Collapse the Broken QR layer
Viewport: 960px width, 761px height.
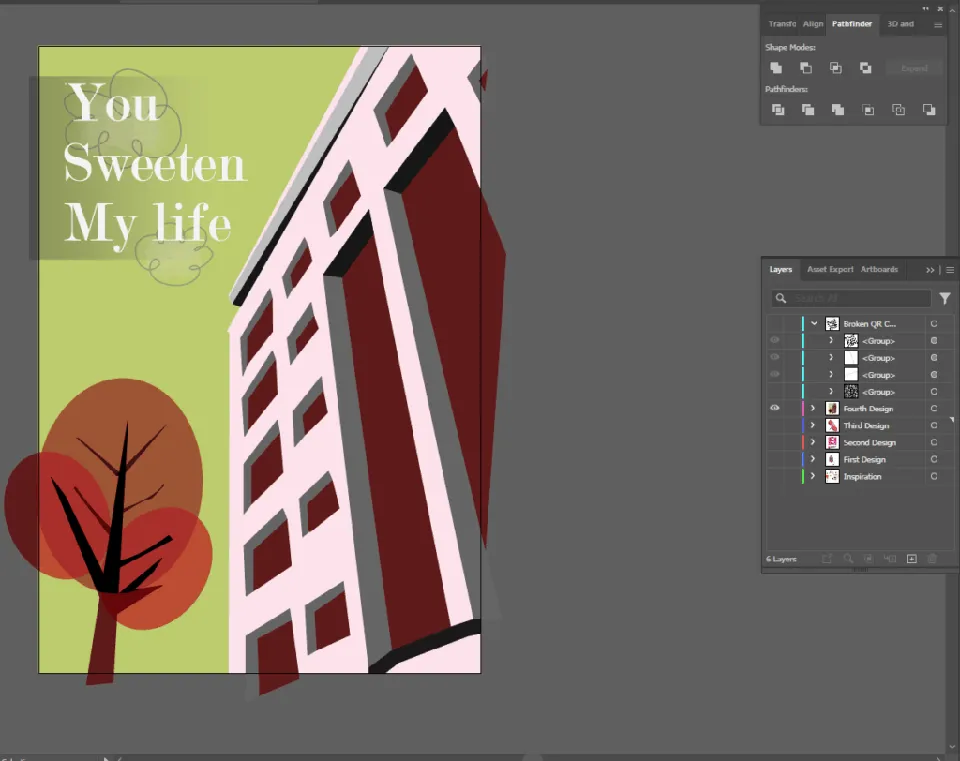814,323
